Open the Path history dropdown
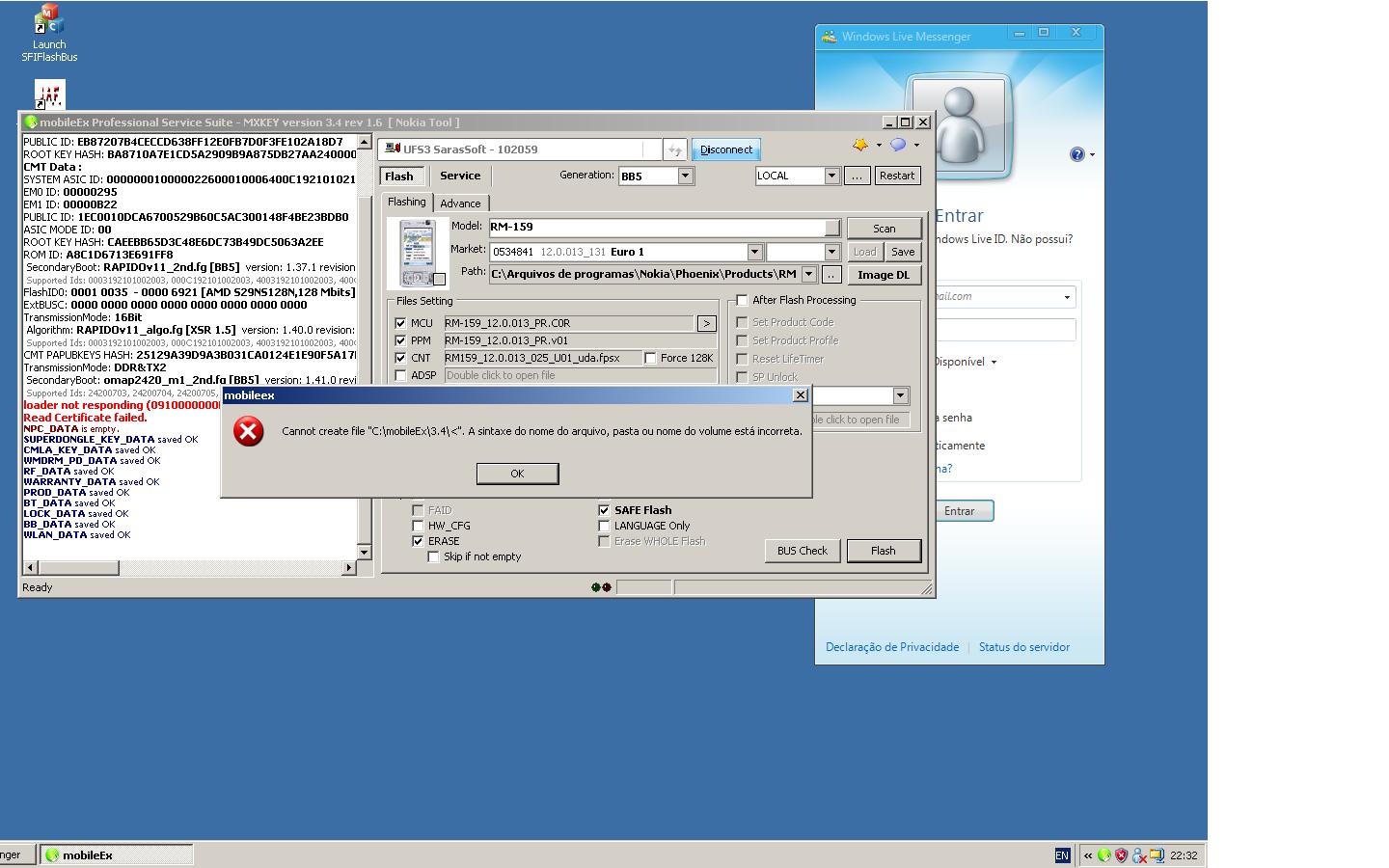 pos(809,275)
